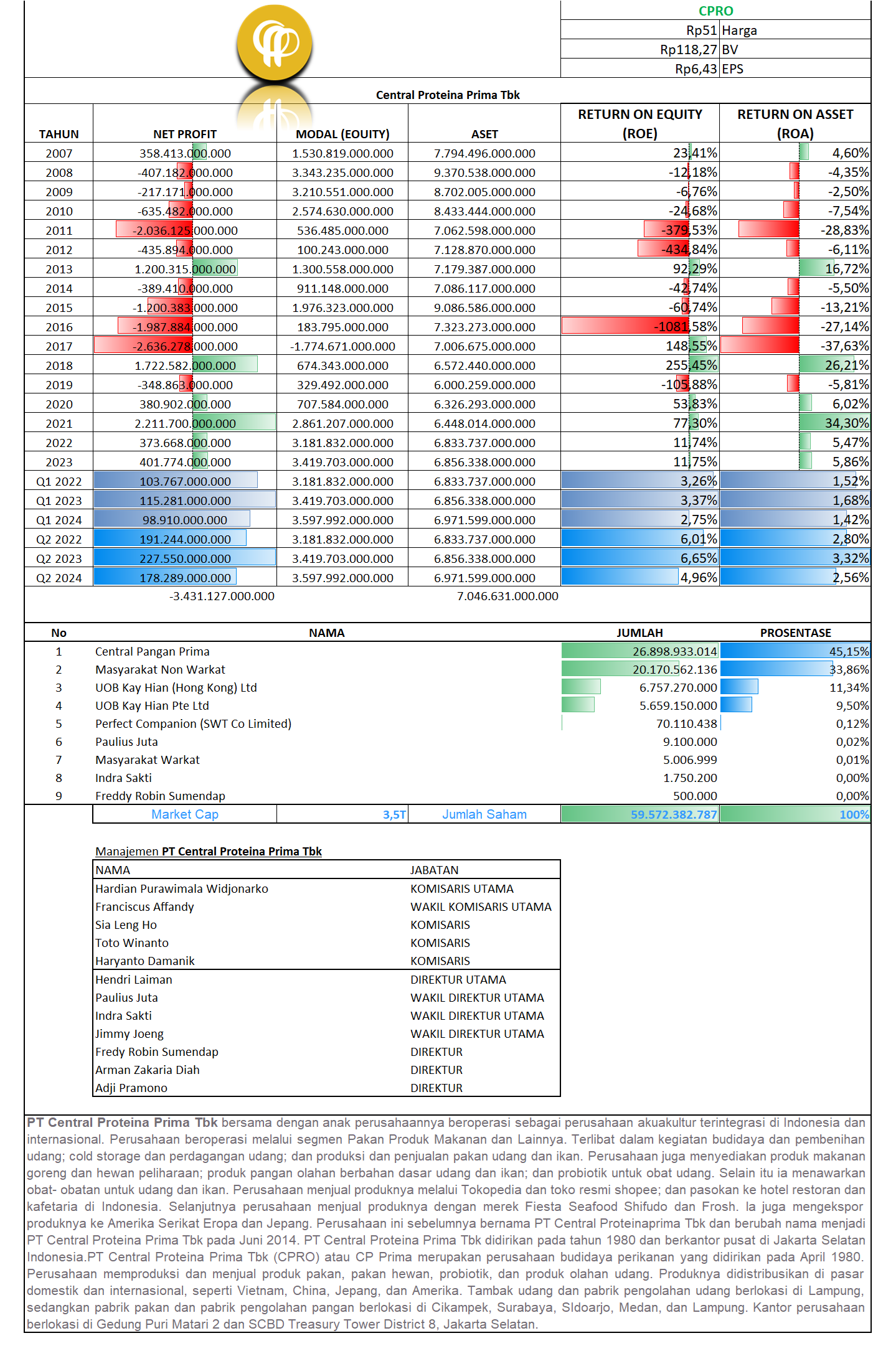Click the "Rp6,43" EPS value
The width and height of the screenshot is (896, 1351).
(696, 68)
